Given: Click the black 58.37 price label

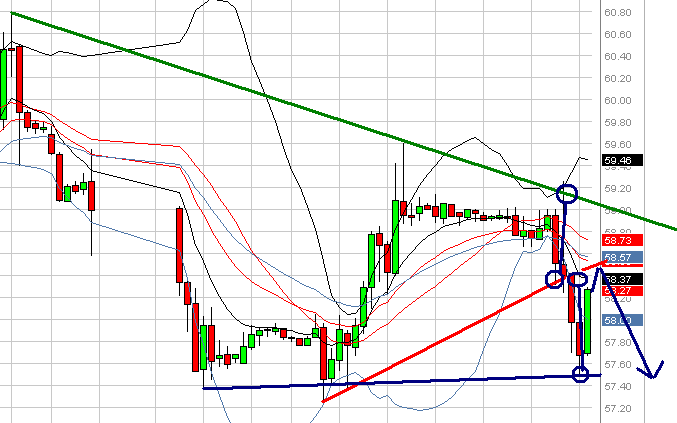Looking at the screenshot, I should (622, 279).
